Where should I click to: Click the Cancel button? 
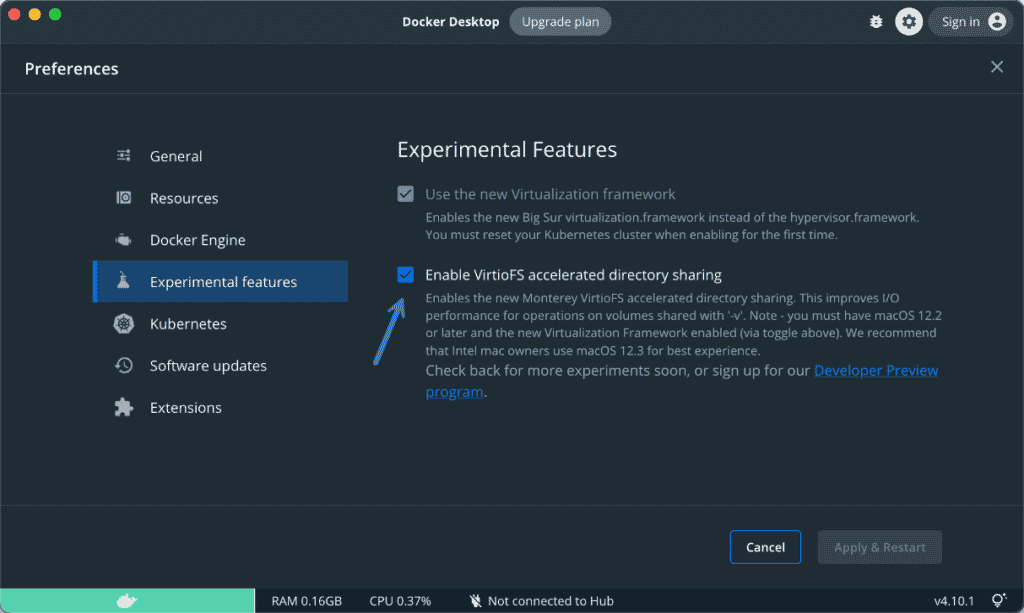765,547
